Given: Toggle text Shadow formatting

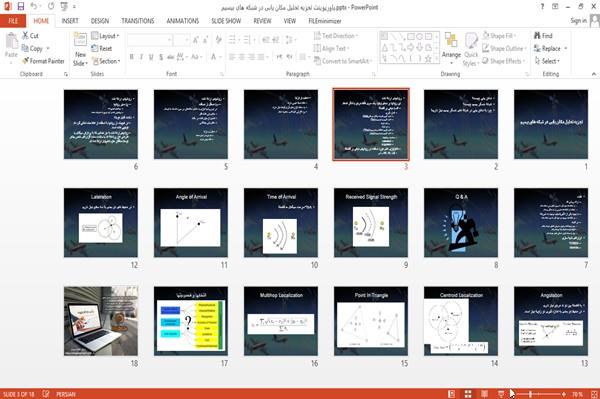Looking at the screenshot, I should pyautogui.click(x=161, y=57).
